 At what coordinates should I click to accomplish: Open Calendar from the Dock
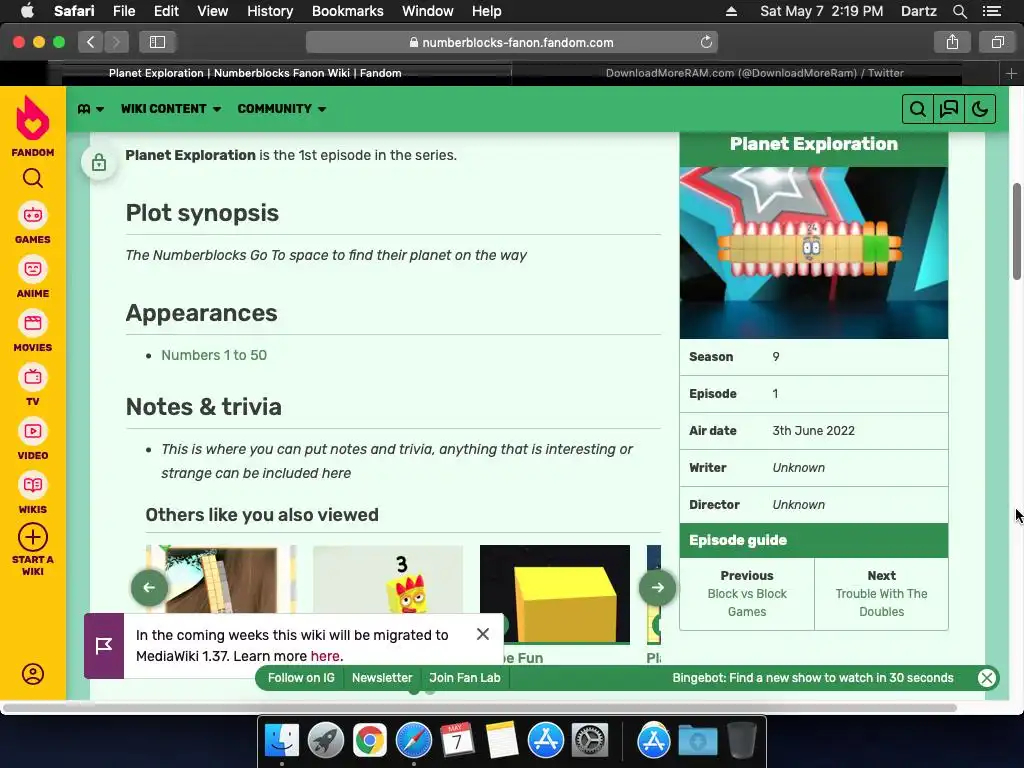(x=457, y=741)
